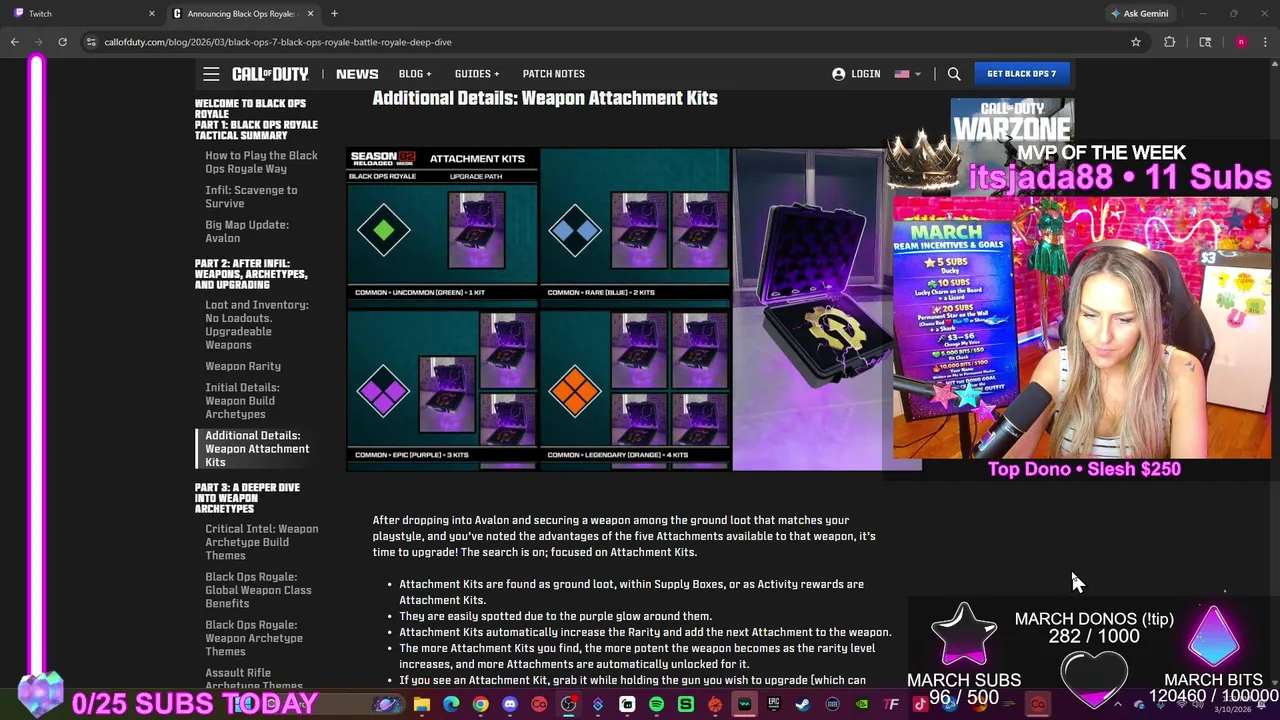Click the Warzone logo banner
1280x720 pixels.
pos(1012,121)
